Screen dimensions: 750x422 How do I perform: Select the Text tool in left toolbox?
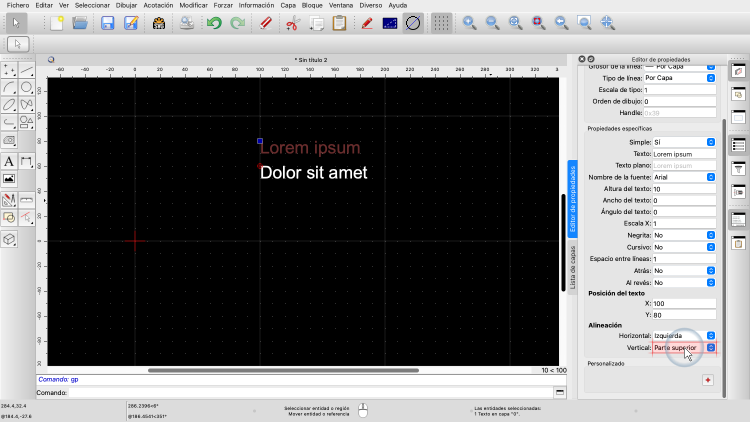pyautogui.click(x=9, y=160)
